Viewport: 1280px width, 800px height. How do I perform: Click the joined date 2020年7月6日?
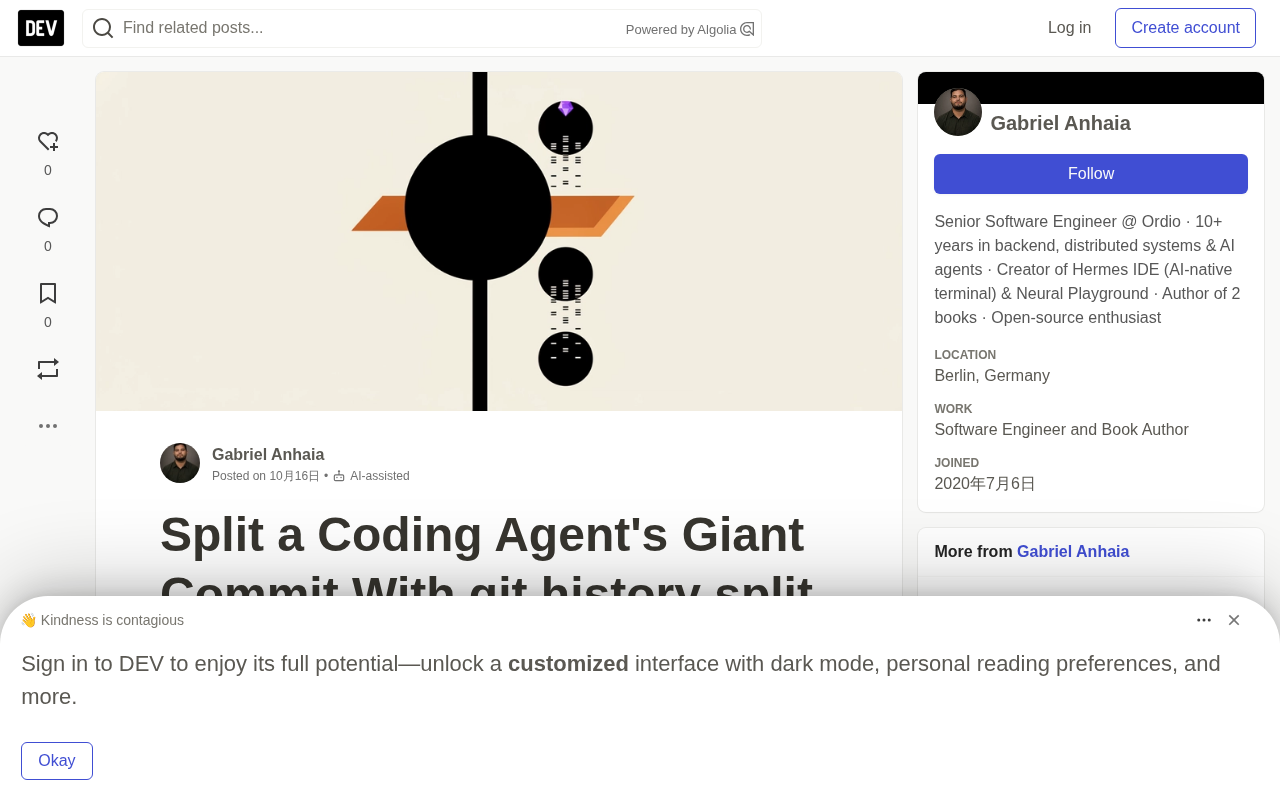[985, 484]
